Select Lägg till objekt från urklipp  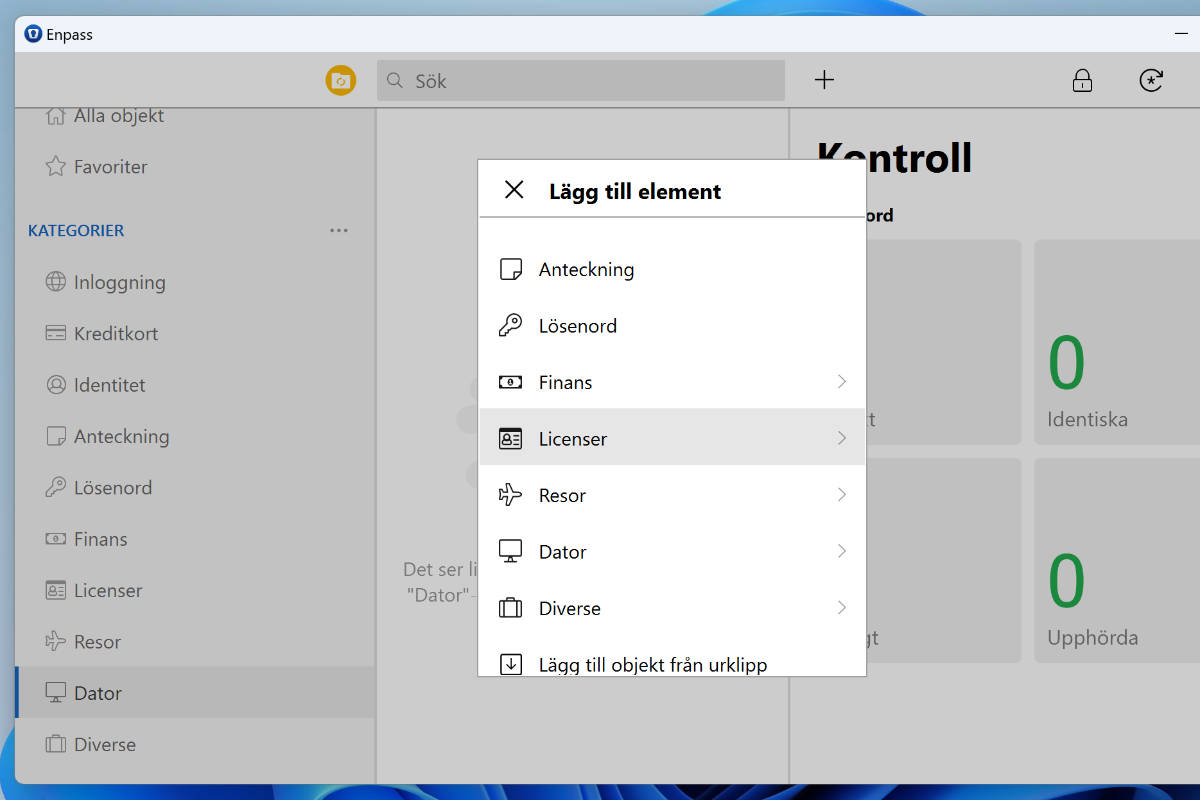click(x=672, y=660)
